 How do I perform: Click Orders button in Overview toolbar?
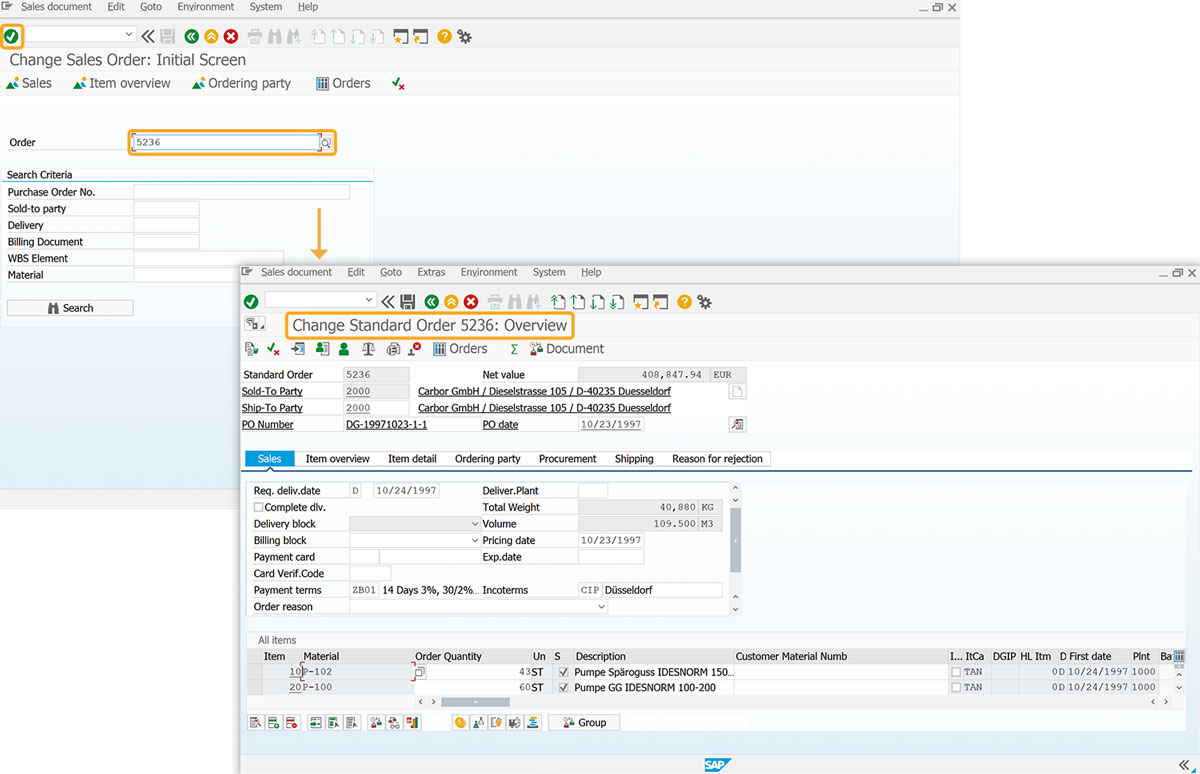coord(460,349)
